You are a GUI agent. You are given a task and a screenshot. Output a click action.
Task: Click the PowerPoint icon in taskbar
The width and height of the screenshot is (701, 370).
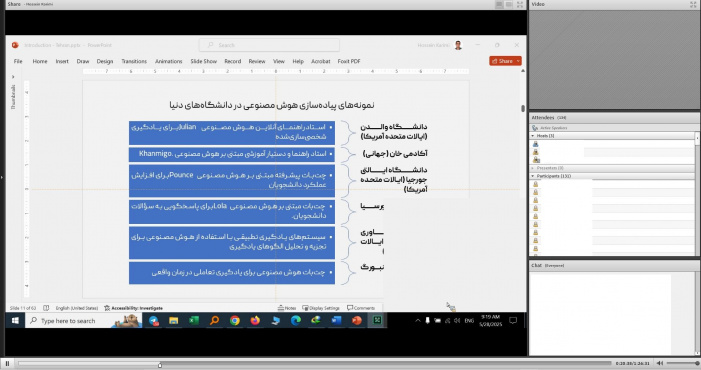point(356,320)
